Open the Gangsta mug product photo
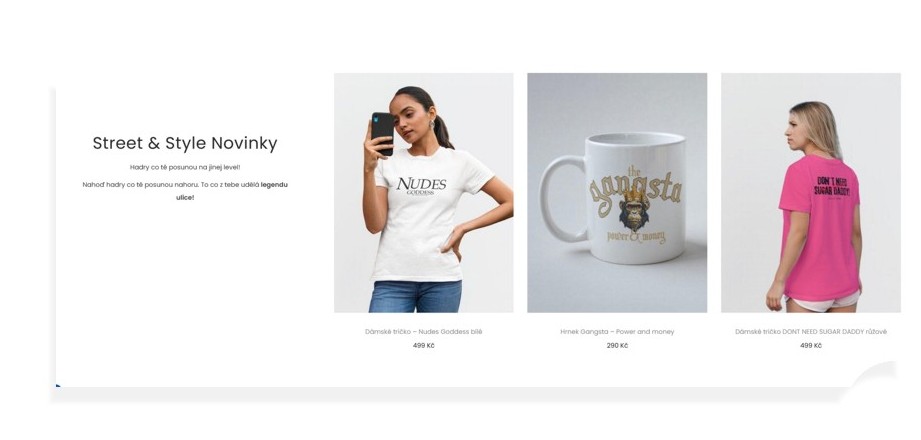The image size is (921, 440). 617,193
